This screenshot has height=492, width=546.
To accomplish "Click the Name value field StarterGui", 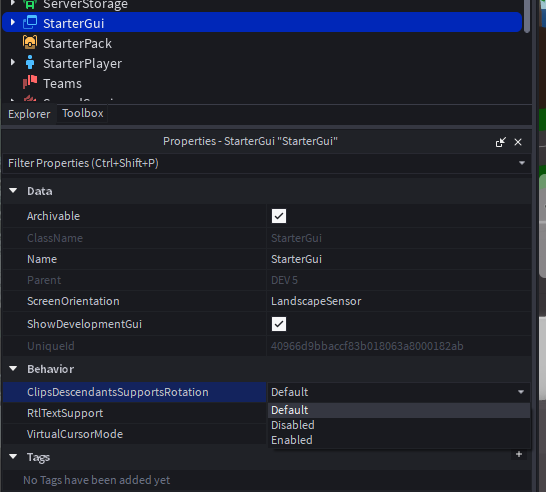I will pyautogui.click(x=399, y=259).
